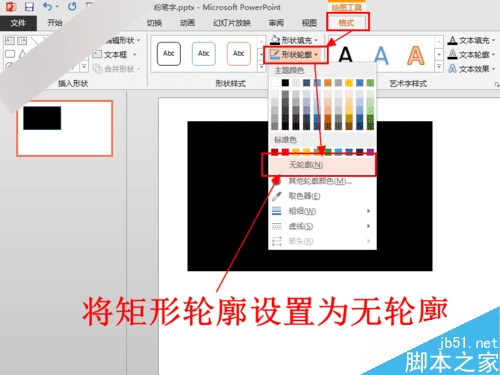
Task: Choose 其他轮廓颜色(M) more outline colors
Action: 323,181
